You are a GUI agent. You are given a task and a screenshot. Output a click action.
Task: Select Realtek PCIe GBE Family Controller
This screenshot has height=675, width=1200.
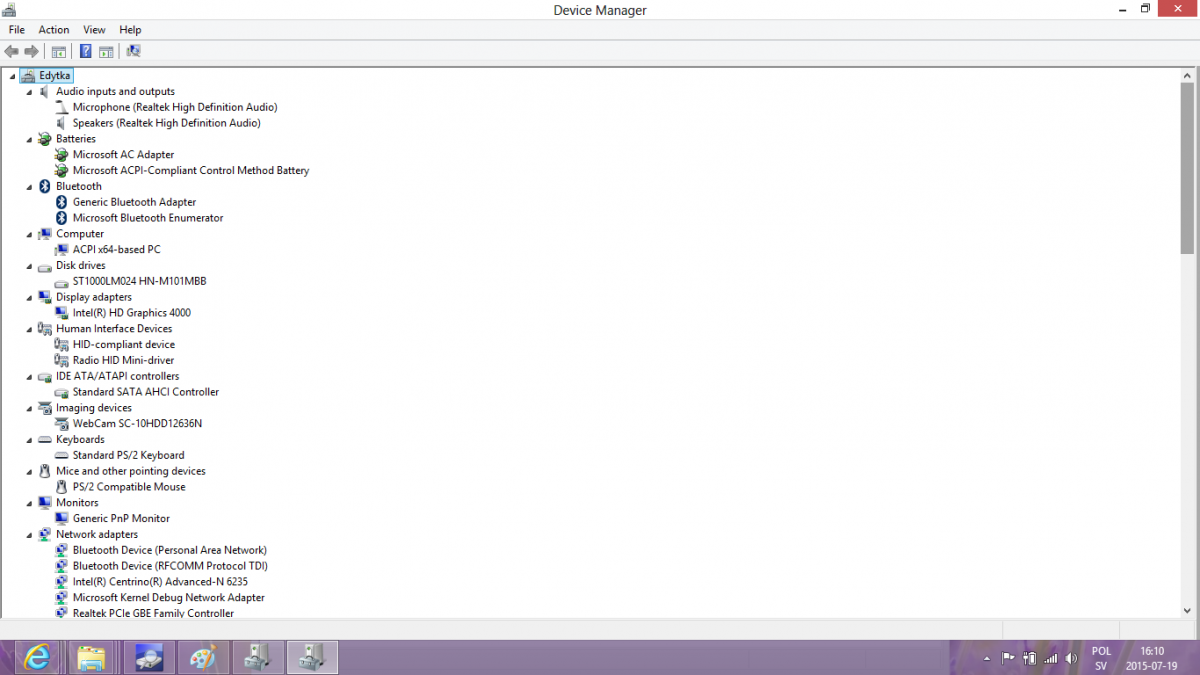pyautogui.click(x=153, y=613)
